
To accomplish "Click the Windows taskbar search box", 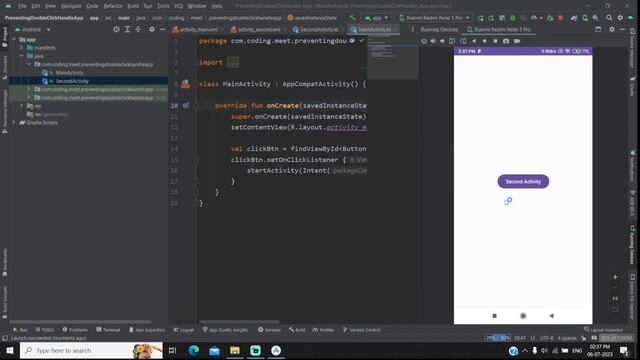I will tap(91, 350).
